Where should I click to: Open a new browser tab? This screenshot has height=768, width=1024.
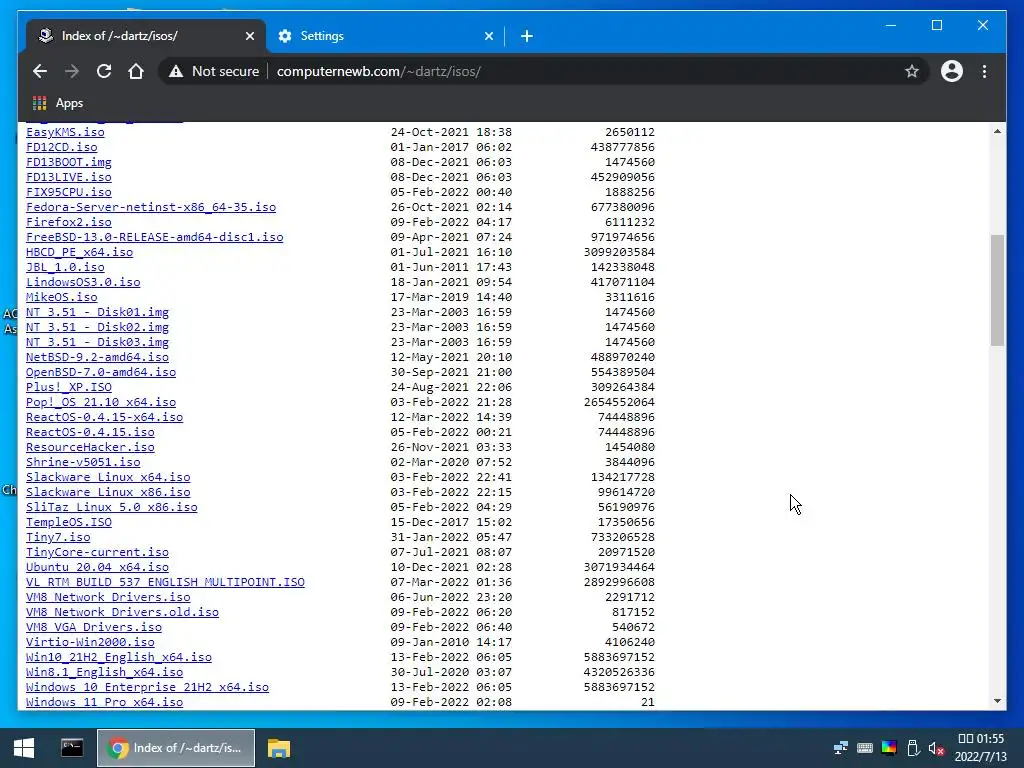click(526, 36)
